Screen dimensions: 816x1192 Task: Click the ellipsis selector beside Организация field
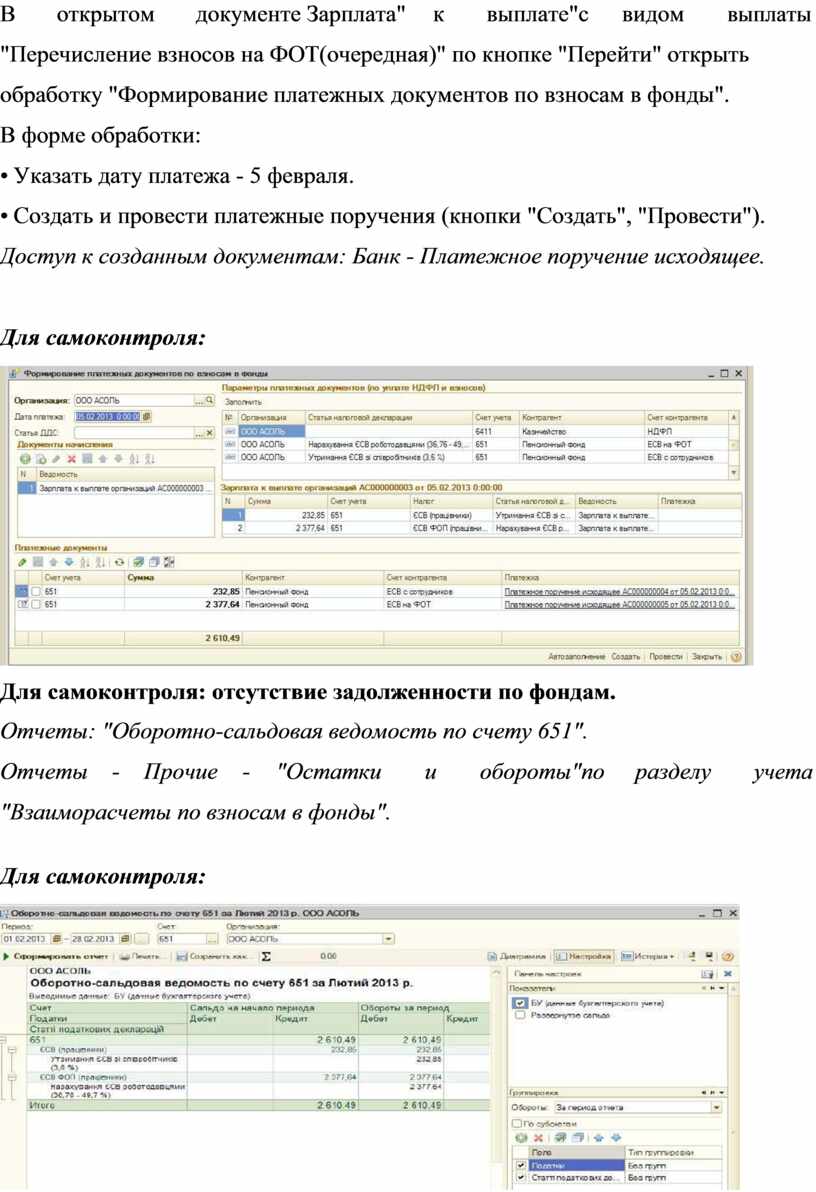tap(198, 400)
